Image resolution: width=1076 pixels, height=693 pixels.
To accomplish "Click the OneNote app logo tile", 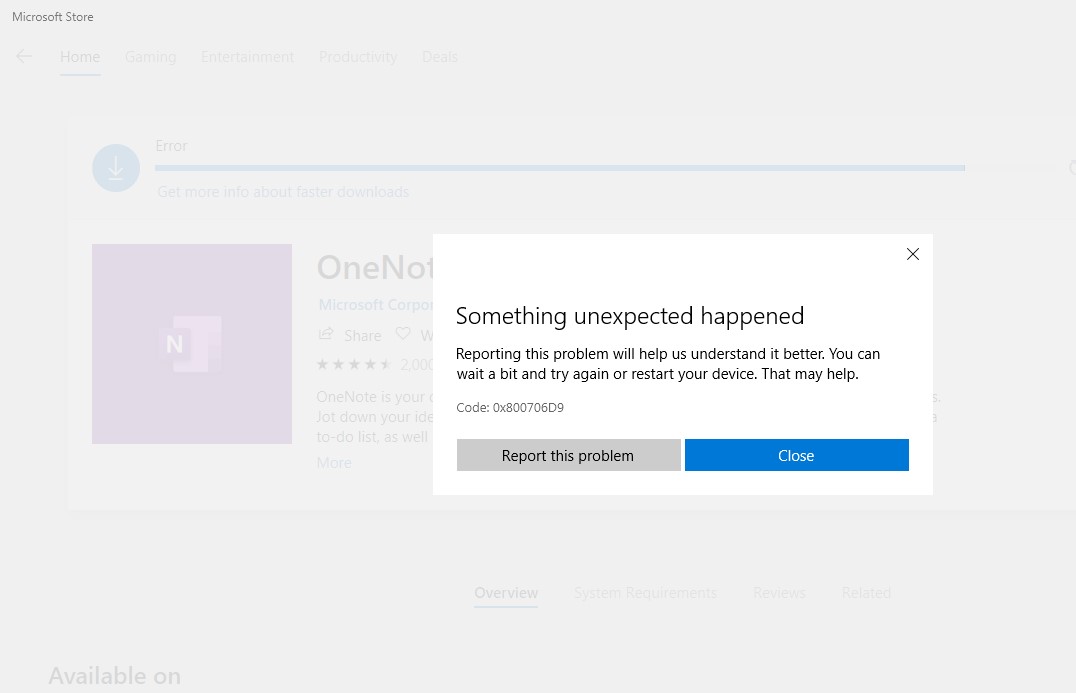I will click(192, 344).
